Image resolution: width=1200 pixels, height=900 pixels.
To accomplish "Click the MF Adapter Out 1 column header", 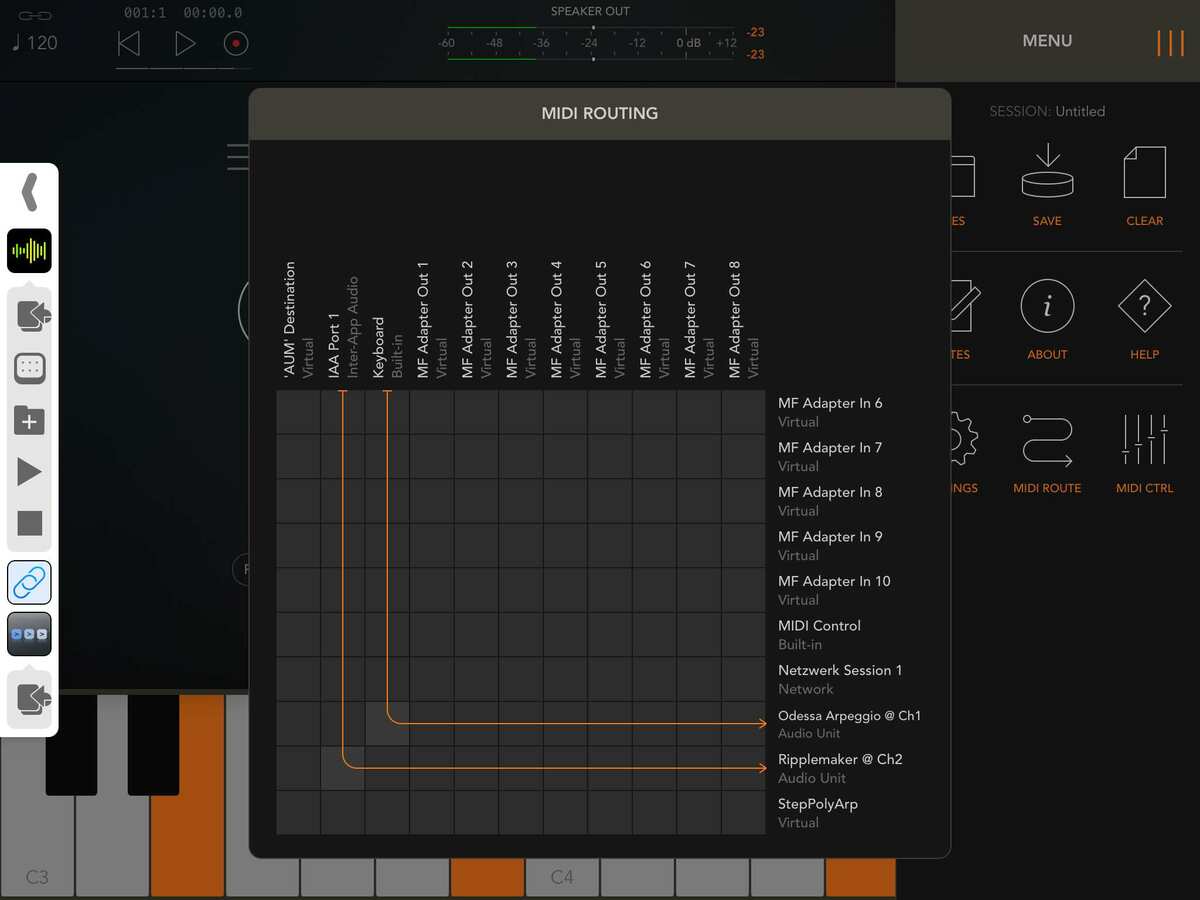I will [432, 320].
